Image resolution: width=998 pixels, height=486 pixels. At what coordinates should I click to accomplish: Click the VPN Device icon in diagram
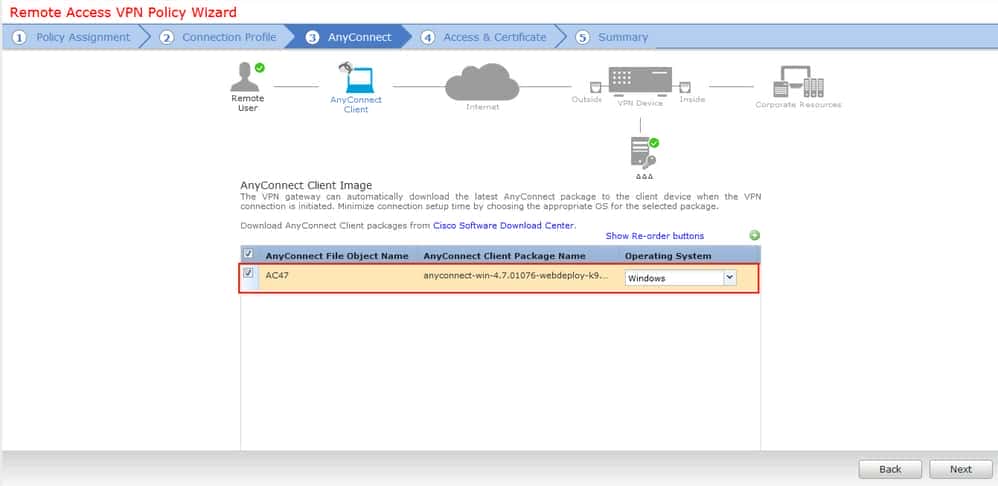640,81
